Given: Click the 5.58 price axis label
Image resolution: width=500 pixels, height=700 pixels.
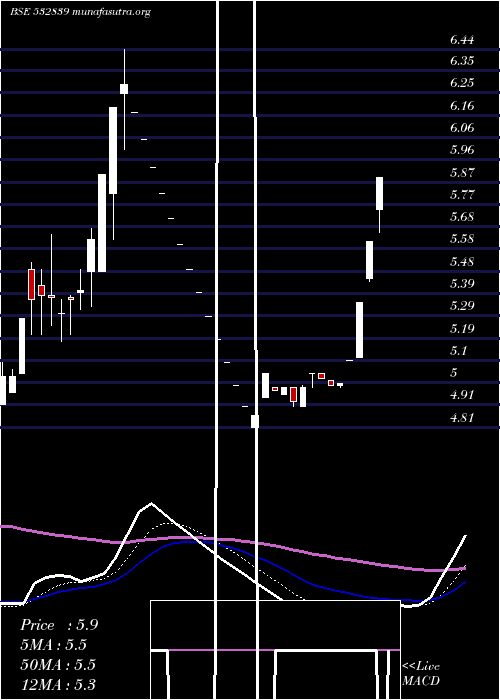Looking at the screenshot, I should pos(462,239).
